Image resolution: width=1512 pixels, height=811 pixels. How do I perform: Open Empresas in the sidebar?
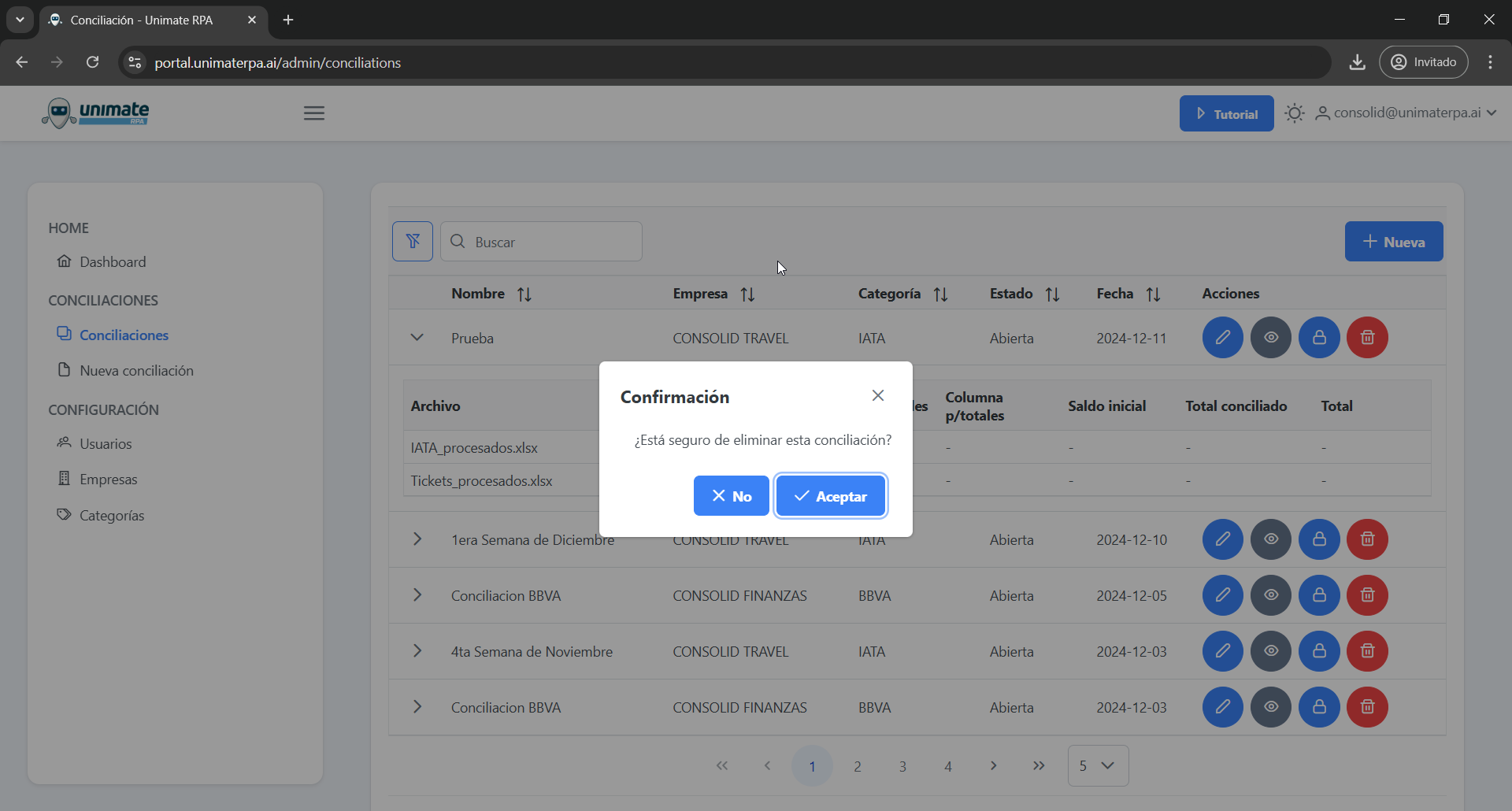point(97,479)
